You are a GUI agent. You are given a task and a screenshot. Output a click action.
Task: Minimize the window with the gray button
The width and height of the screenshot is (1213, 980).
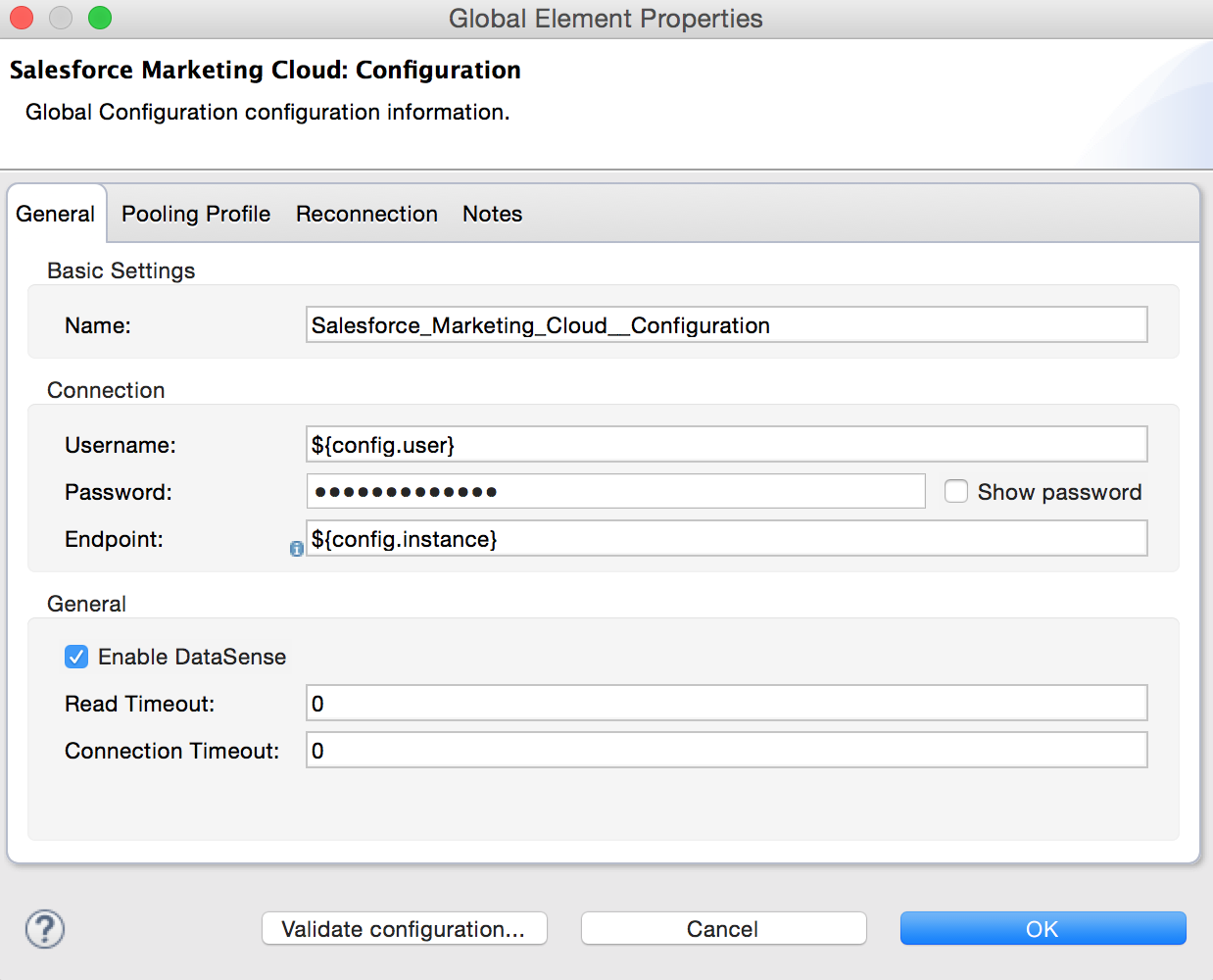(x=61, y=18)
